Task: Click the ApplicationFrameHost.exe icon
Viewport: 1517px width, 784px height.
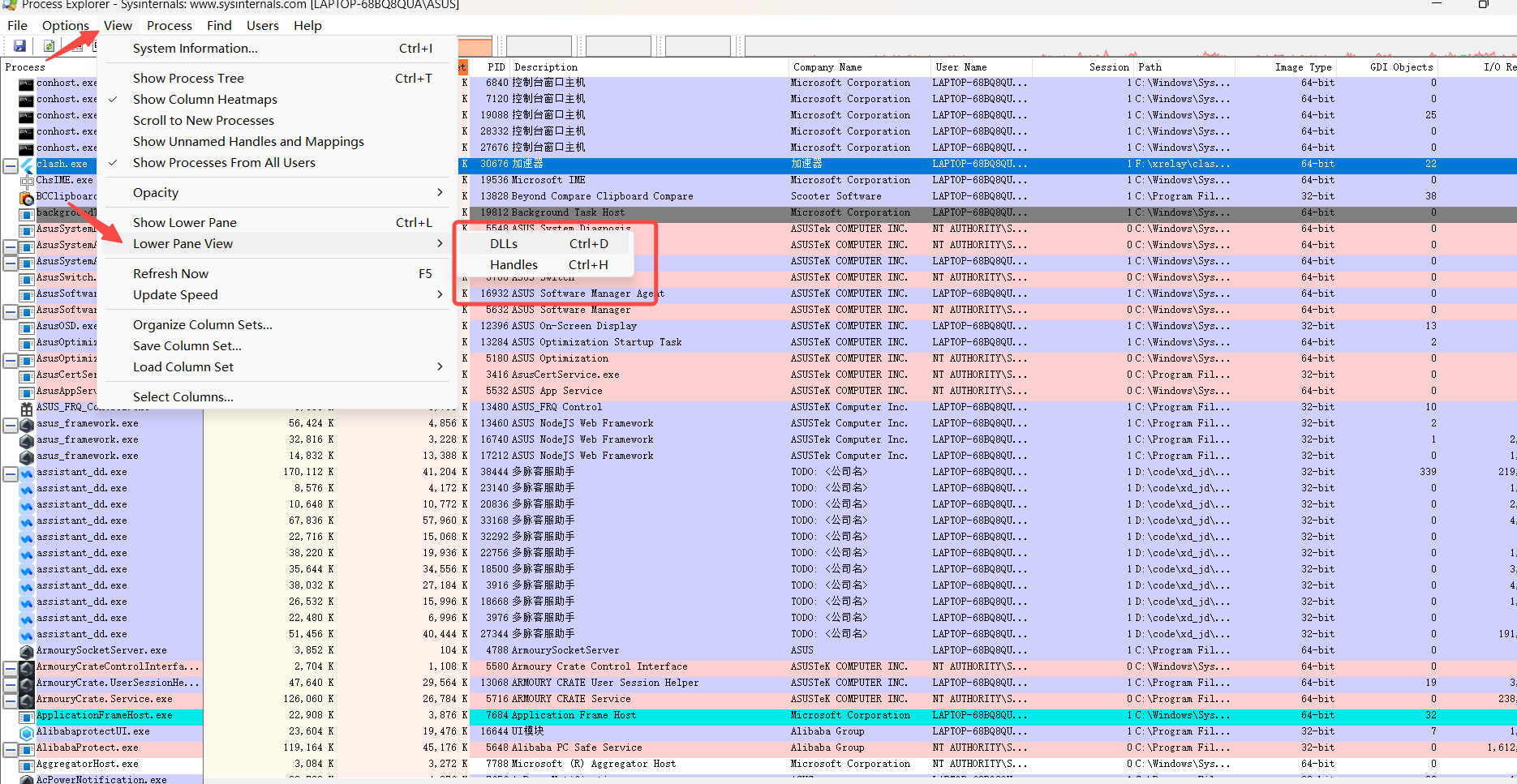Action: [x=27, y=716]
